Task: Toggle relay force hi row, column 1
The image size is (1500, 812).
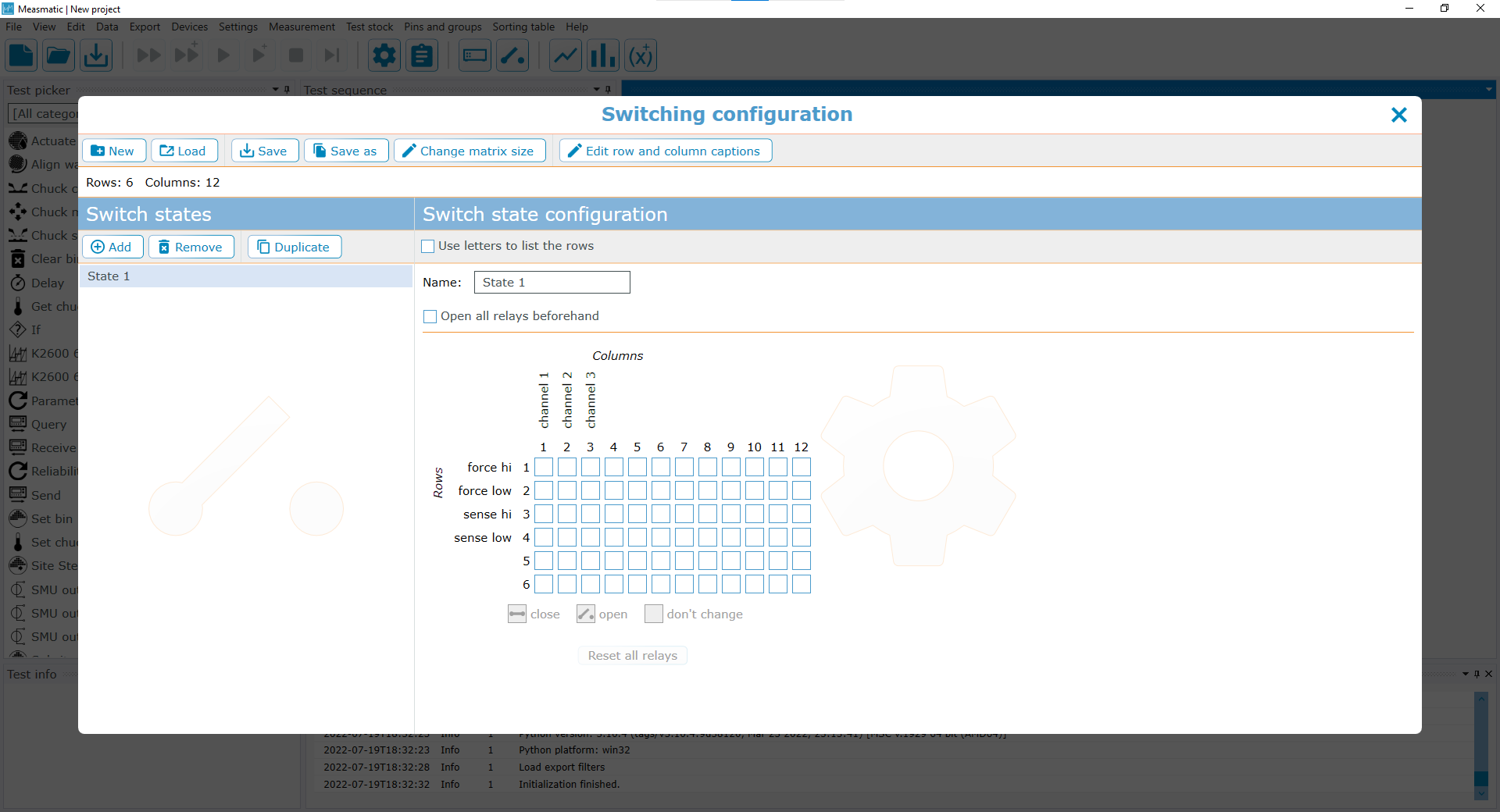Action: pos(544,468)
